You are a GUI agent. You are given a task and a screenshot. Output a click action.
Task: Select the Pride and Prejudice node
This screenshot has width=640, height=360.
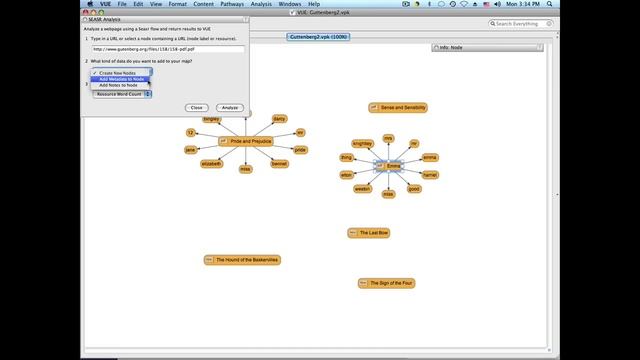[x=246, y=141]
